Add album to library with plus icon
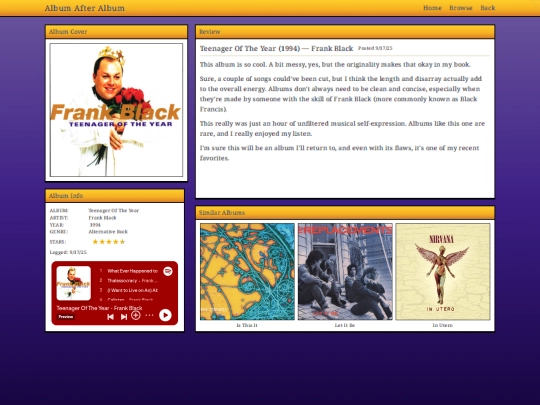This screenshot has width=540, height=405. coord(136,315)
